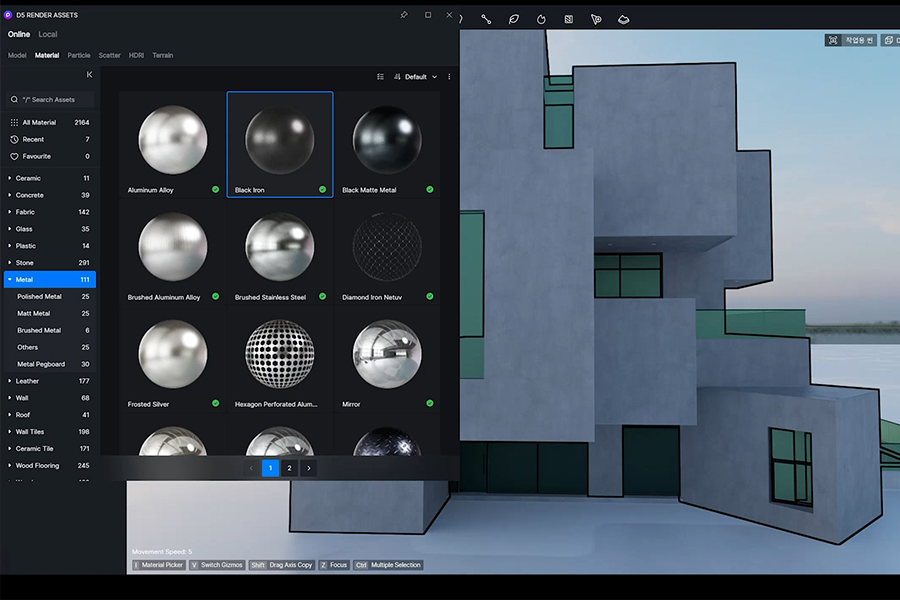Click the green check on Frosted Silver
900x600 pixels.
pos(215,403)
